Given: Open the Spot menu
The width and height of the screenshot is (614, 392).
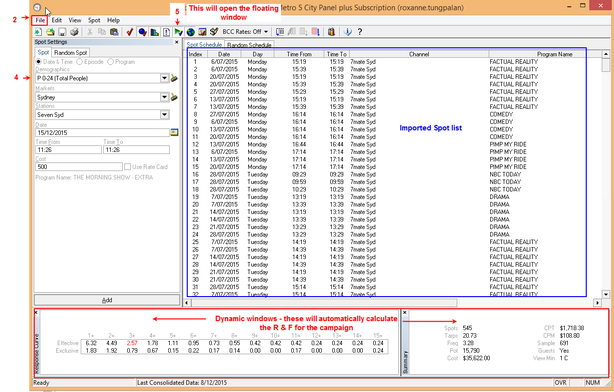Looking at the screenshot, I should 94,20.
